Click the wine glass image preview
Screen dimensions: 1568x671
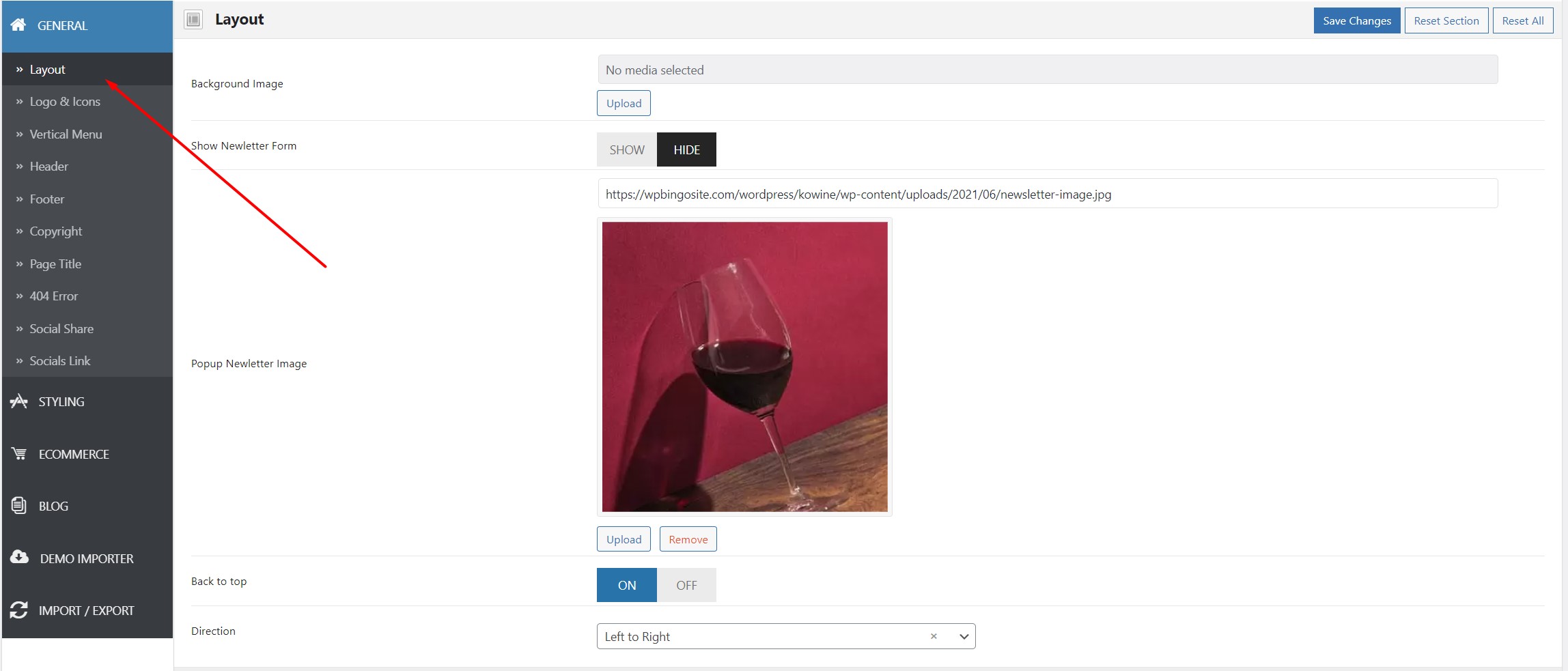pos(744,367)
